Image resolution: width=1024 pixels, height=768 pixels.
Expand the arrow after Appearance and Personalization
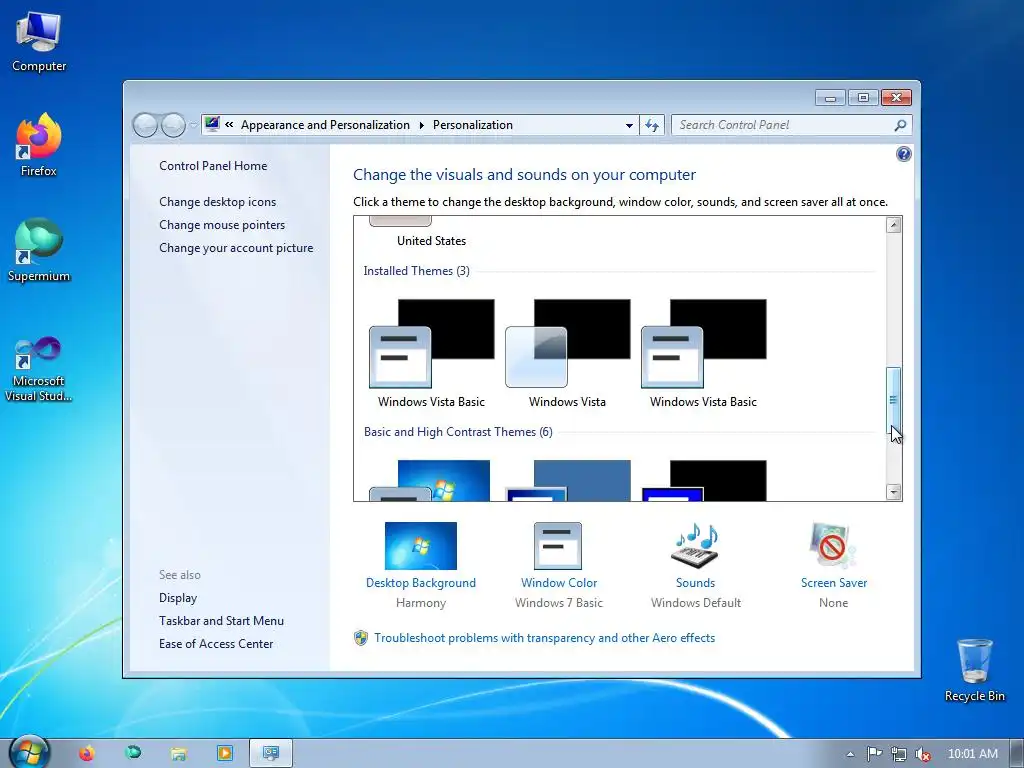pyautogui.click(x=421, y=125)
